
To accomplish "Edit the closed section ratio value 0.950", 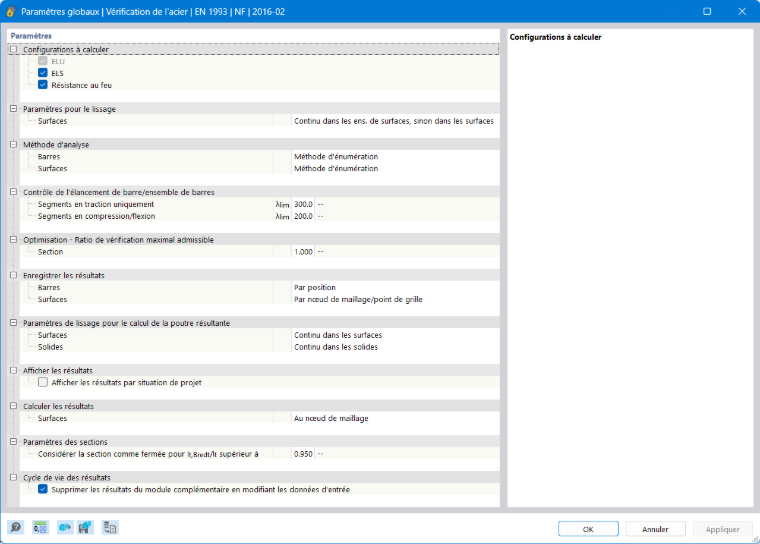I will (x=303, y=454).
